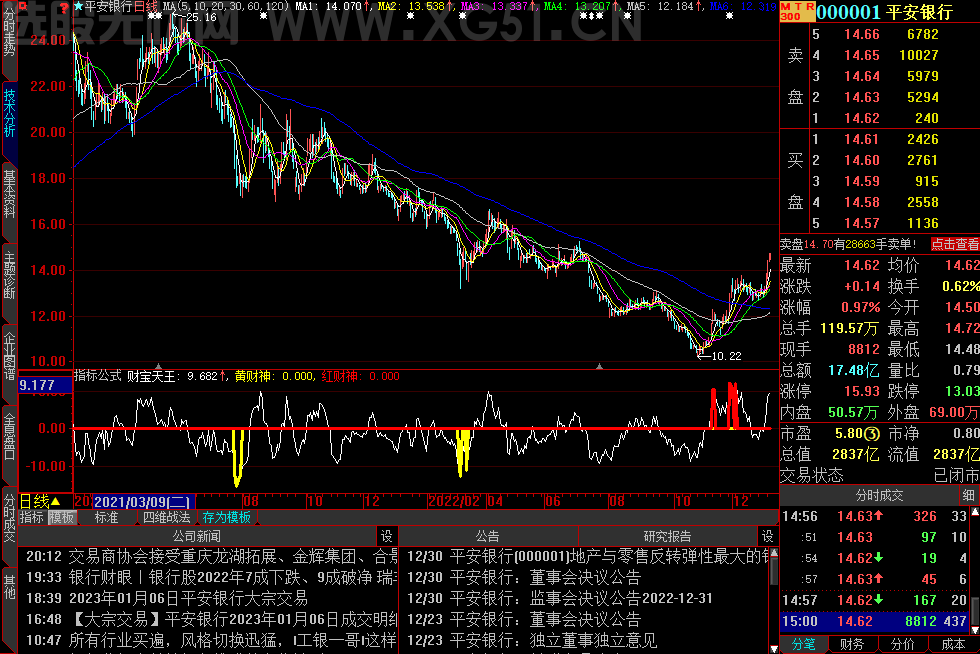Click the small triangle marker below chart right
This screenshot has width=980, height=654.
coord(599,366)
